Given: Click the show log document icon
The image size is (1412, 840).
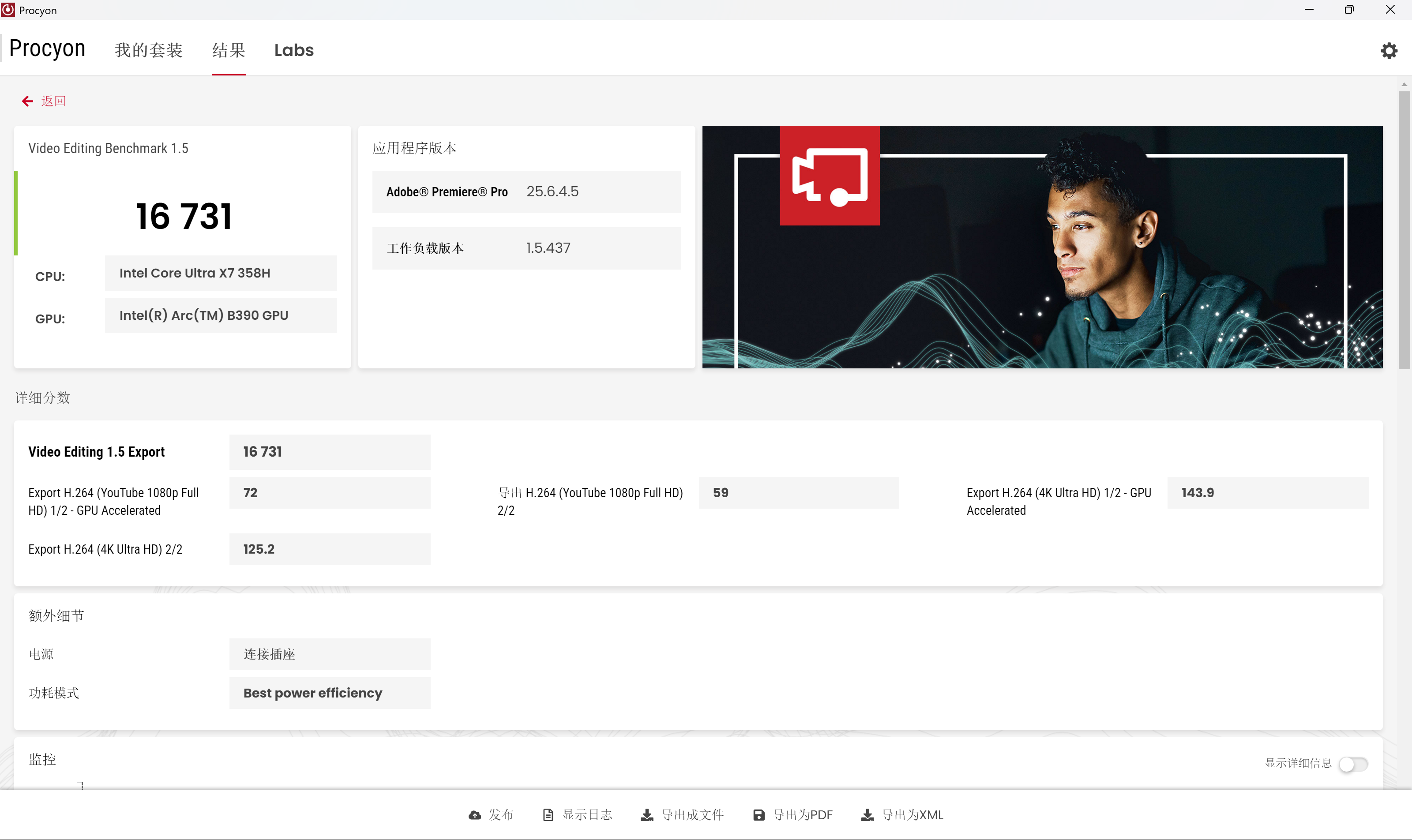Looking at the screenshot, I should (548, 815).
